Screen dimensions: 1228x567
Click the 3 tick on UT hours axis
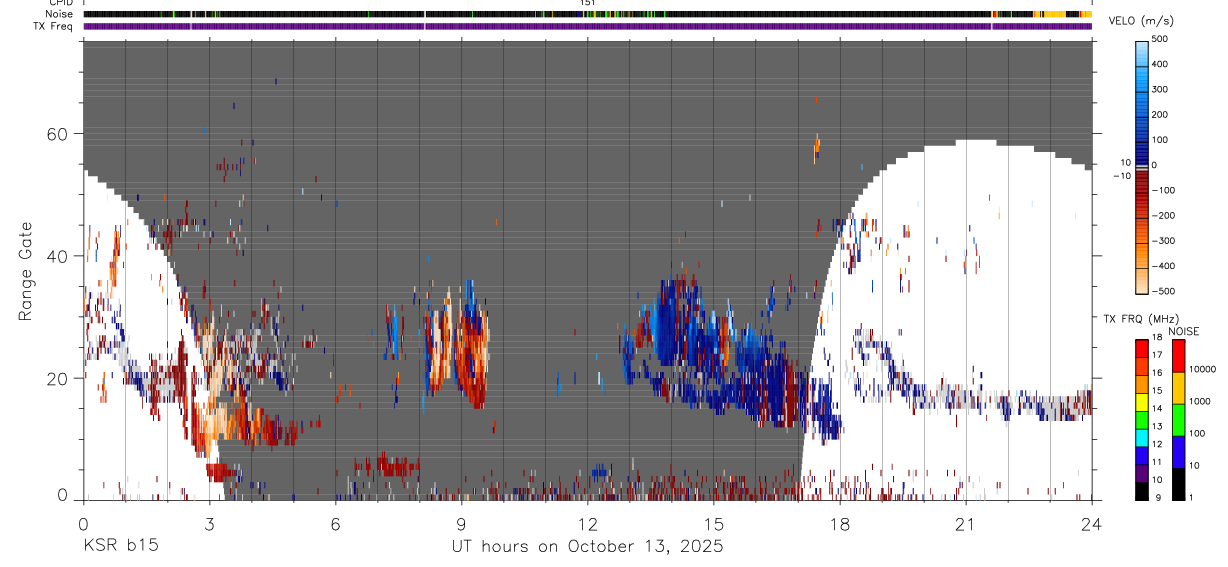coord(209,524)
